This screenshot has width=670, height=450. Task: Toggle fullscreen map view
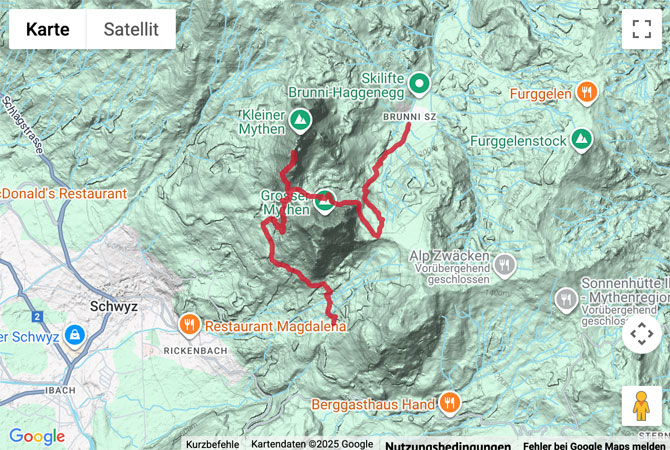pos(641,29)
